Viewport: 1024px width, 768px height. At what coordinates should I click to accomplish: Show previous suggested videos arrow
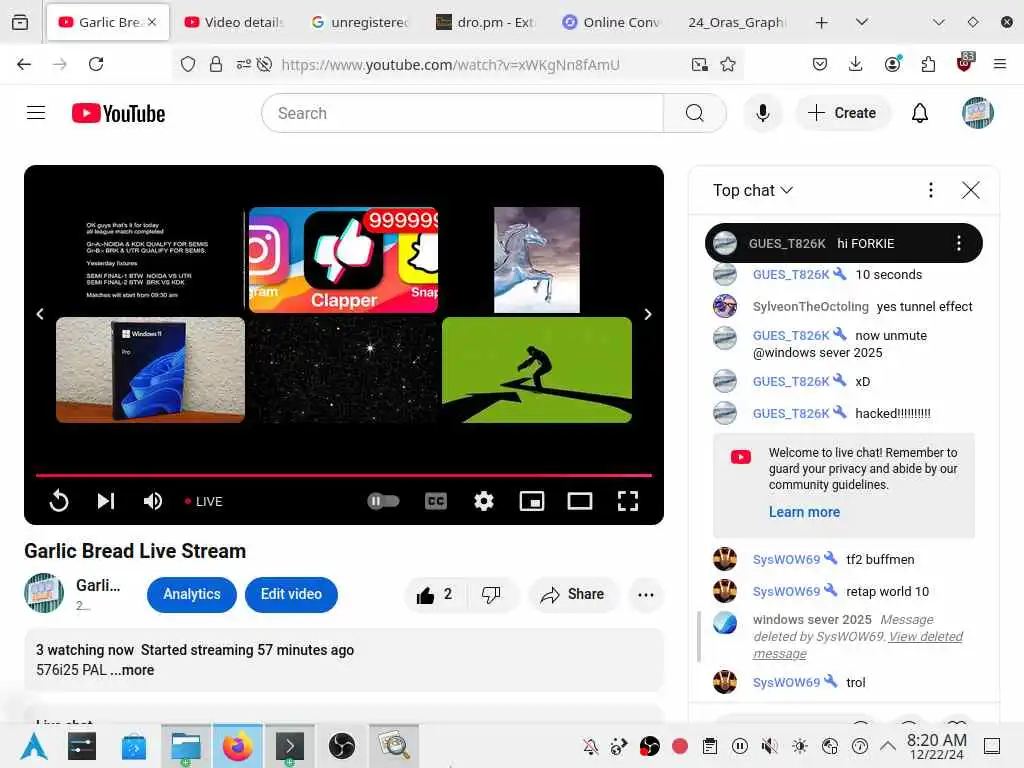coord(40,314)
